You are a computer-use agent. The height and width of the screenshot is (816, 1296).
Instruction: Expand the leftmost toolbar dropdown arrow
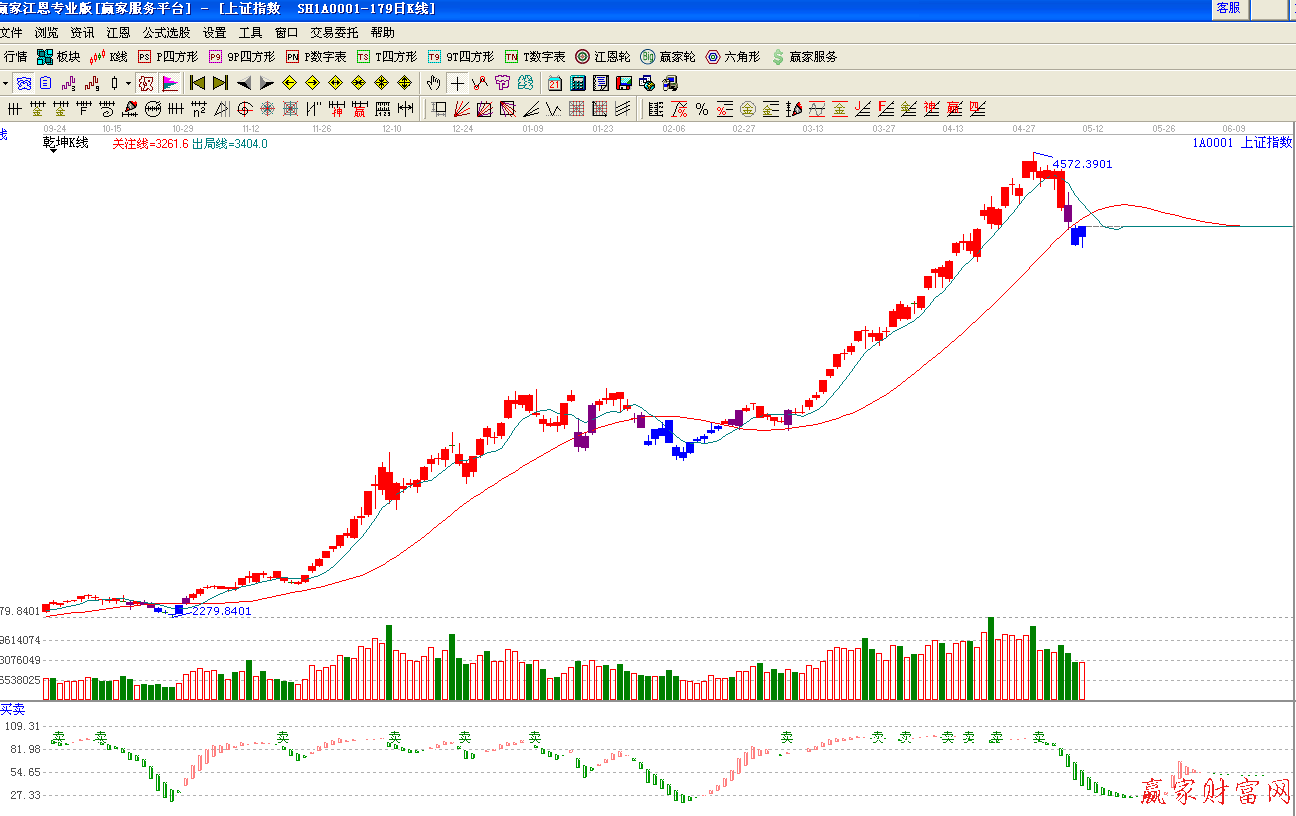[5, 83]
